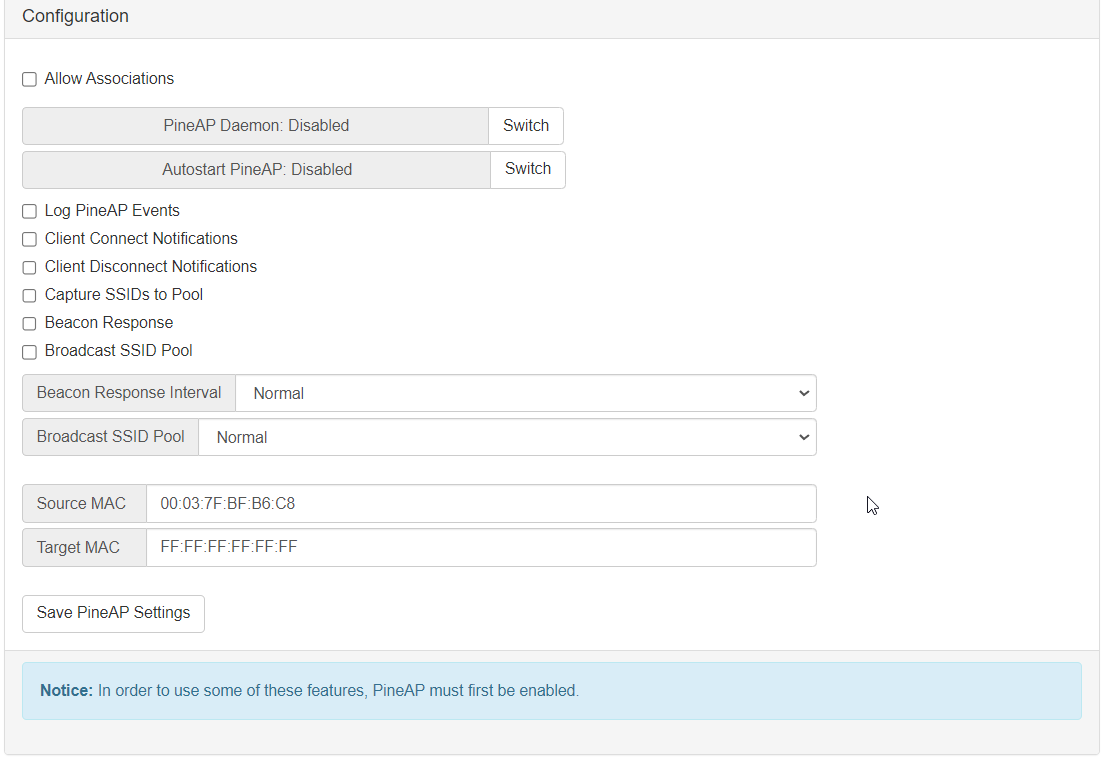Viewport: 1114px width, 761px height.
Task: Click the Target MAC label
Action: tap(84, 547)
